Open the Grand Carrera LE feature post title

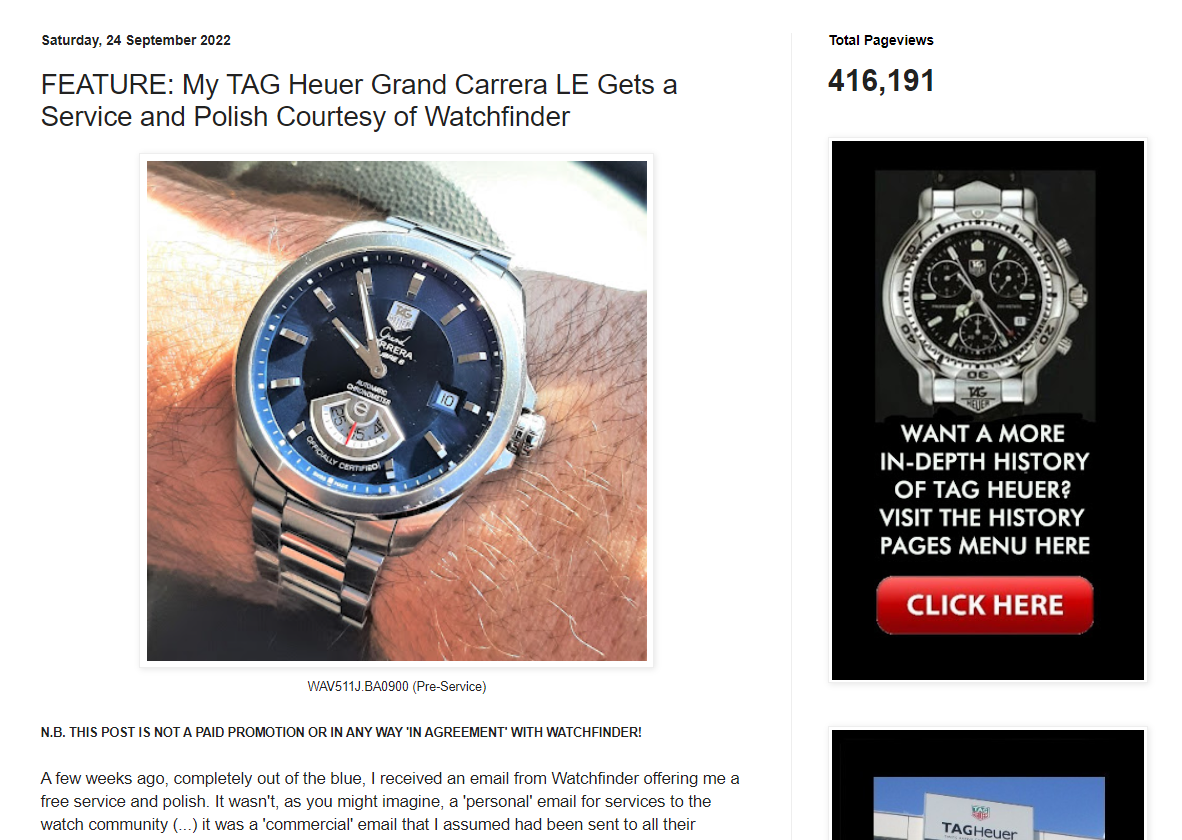point(359,100)
